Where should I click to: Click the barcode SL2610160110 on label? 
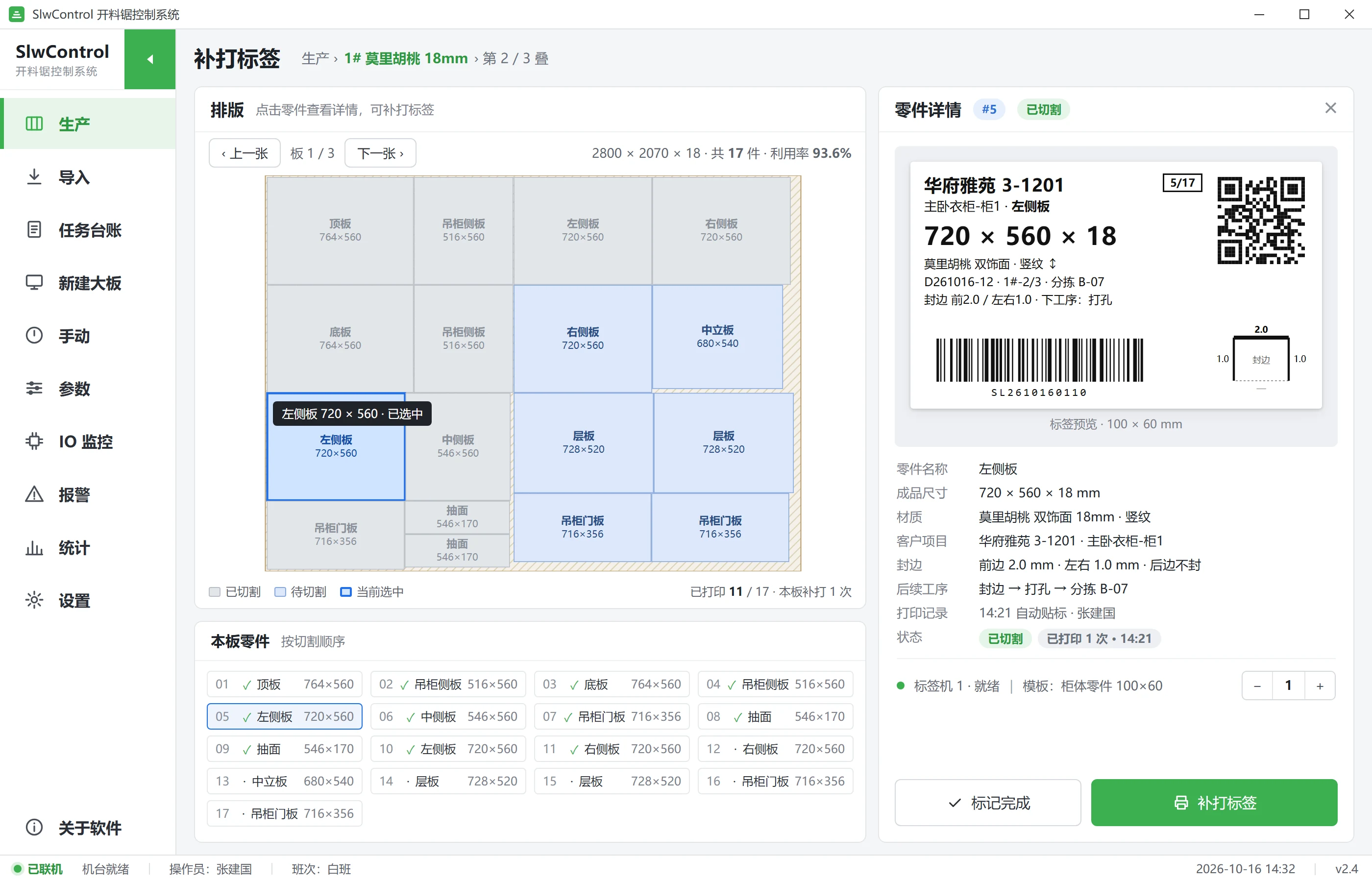click(1039, 367)
